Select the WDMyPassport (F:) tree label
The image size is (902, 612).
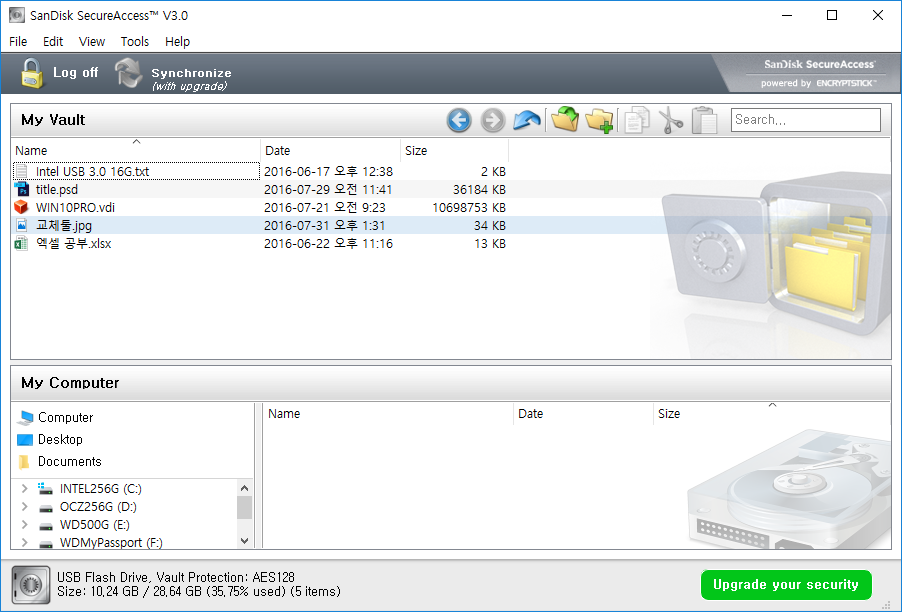click(x=111, y=542)
